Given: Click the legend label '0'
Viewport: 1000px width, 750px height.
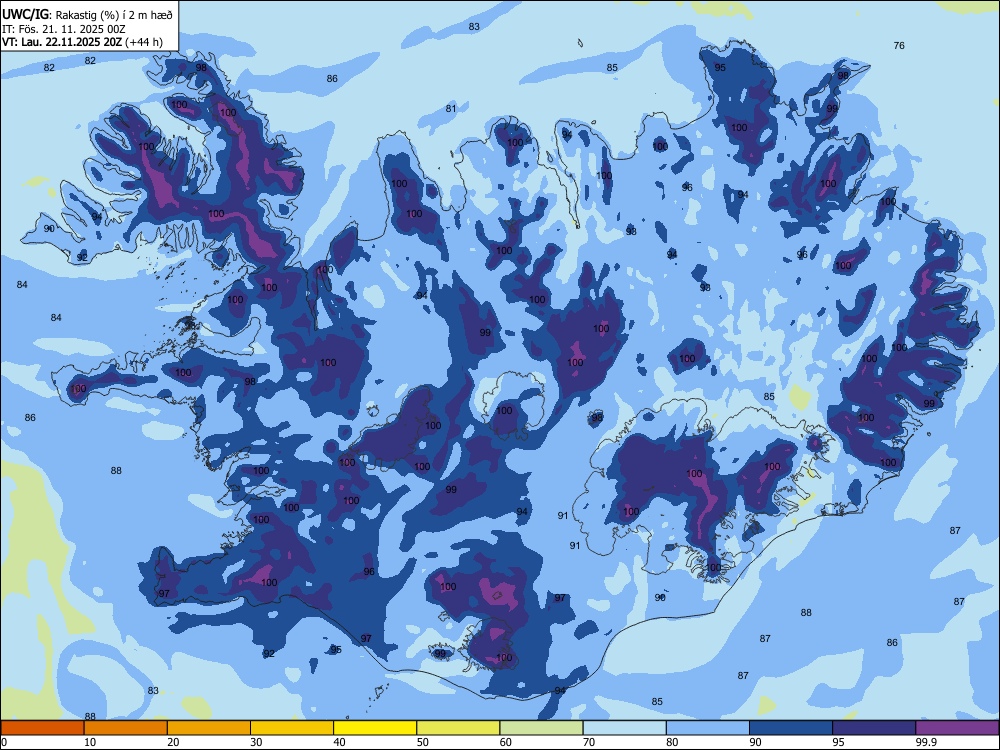Looking at the screenshot, I should click(x=4, y=742).
